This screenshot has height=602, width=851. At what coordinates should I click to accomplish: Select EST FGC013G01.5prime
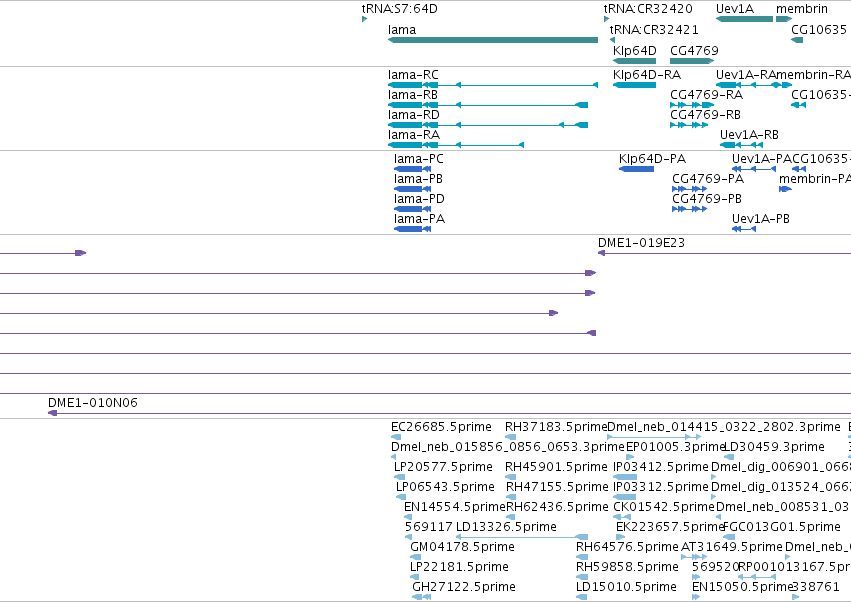click(x=729, y=537)
